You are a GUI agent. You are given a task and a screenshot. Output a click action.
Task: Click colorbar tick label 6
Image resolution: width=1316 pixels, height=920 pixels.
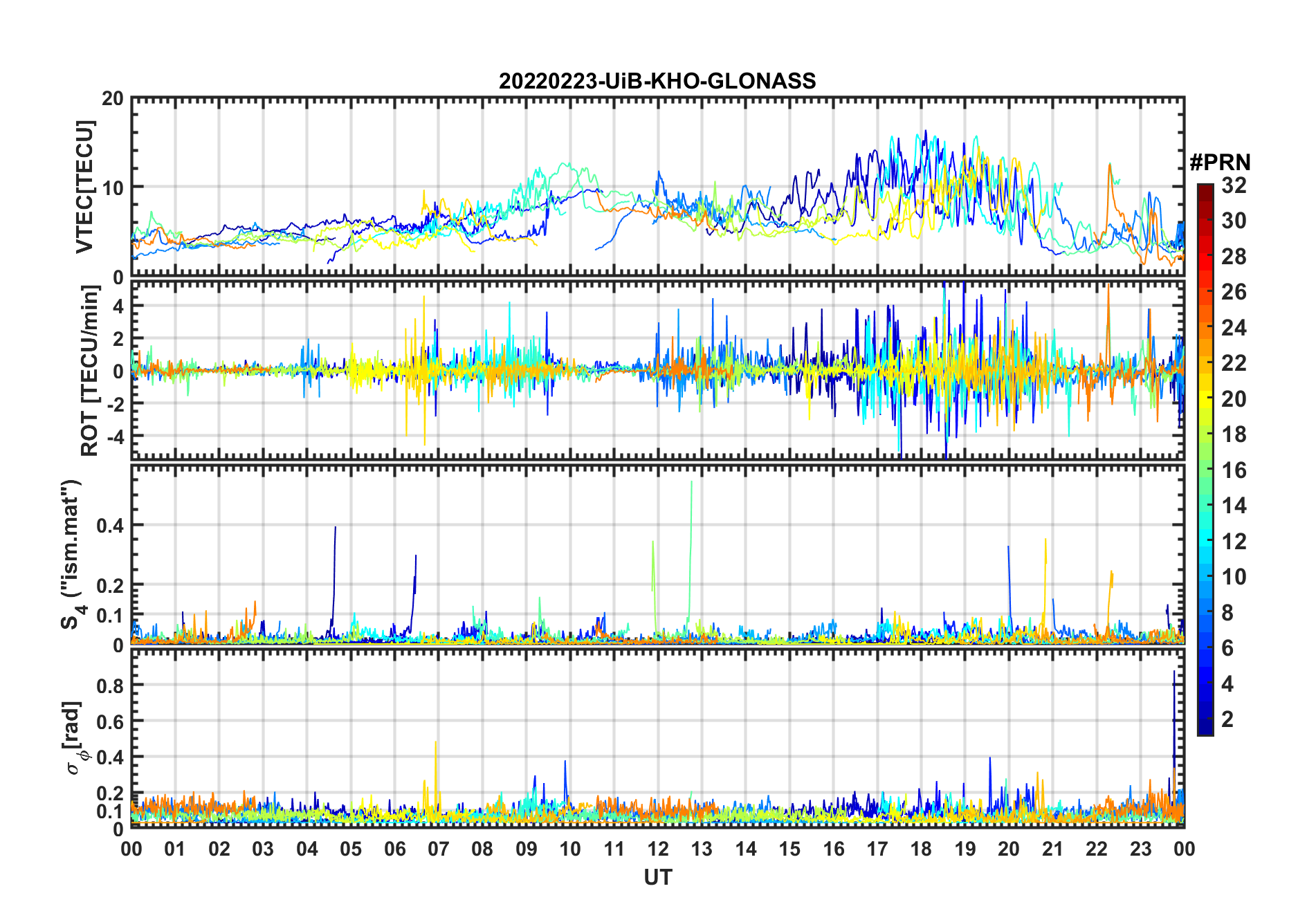(1227, 648)
